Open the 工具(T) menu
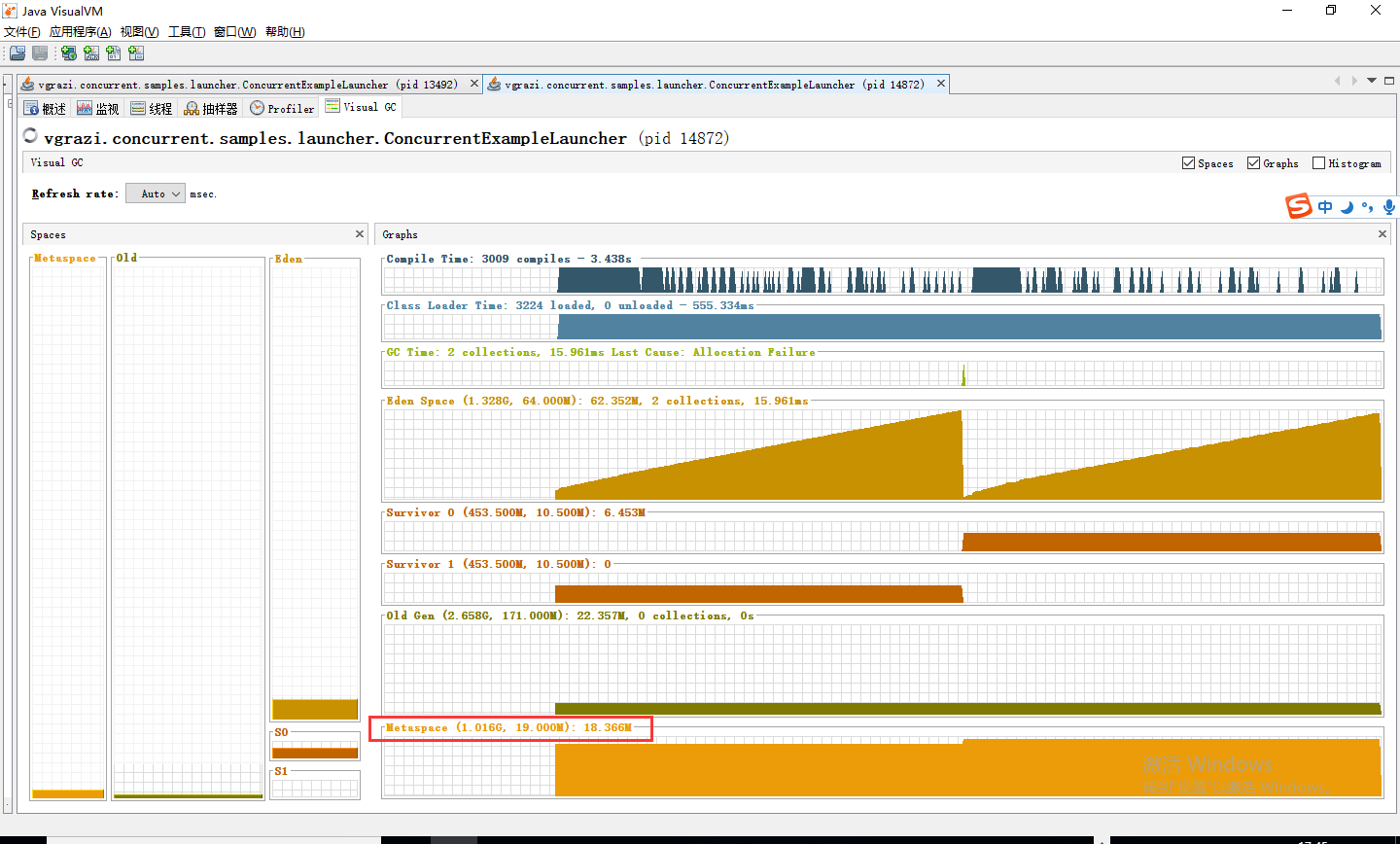The width and height of the screenshot is (1400, 844). 187,32
